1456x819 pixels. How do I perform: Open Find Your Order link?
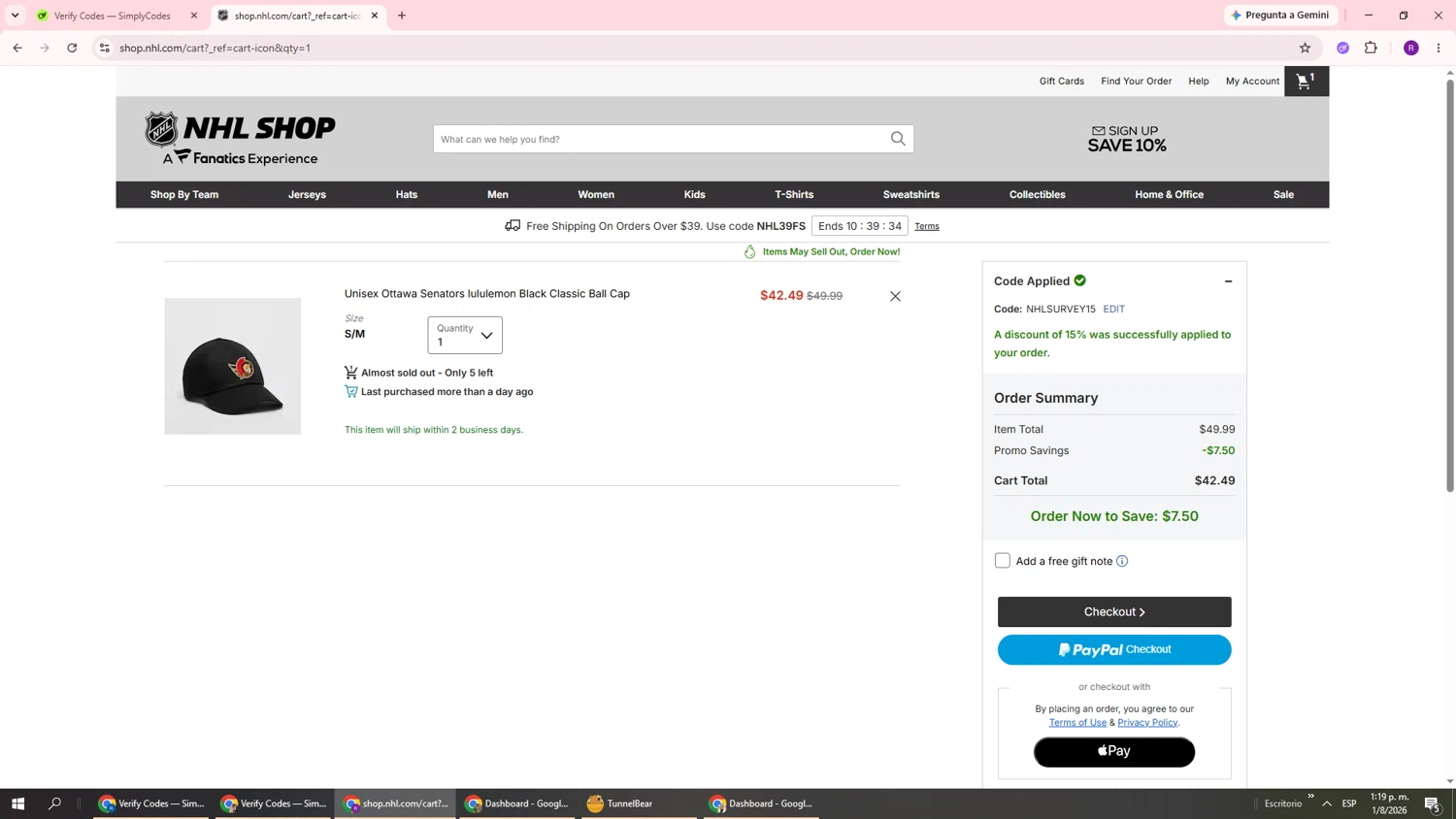point(1136,82)
